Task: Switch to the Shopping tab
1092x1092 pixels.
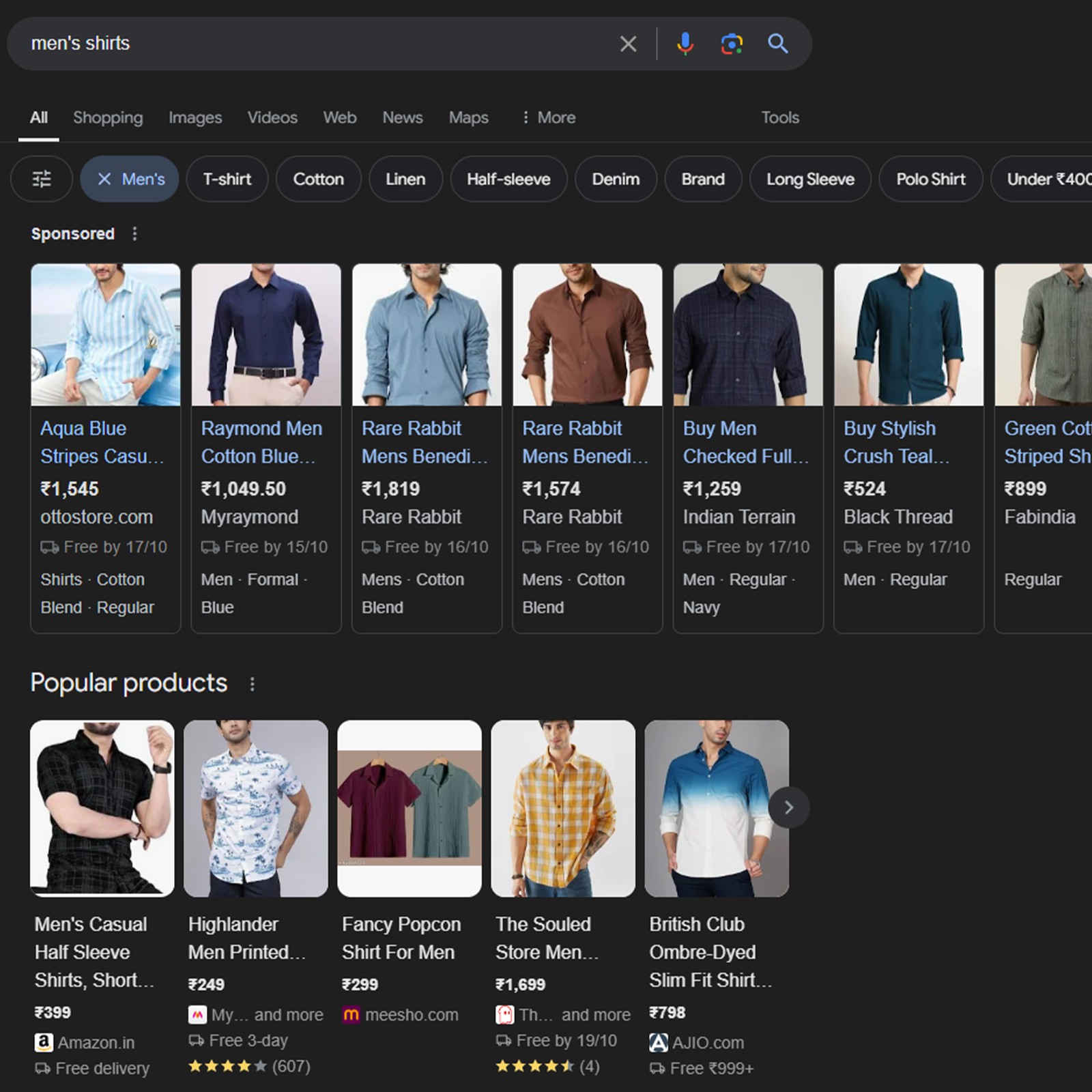Action: 108,117
